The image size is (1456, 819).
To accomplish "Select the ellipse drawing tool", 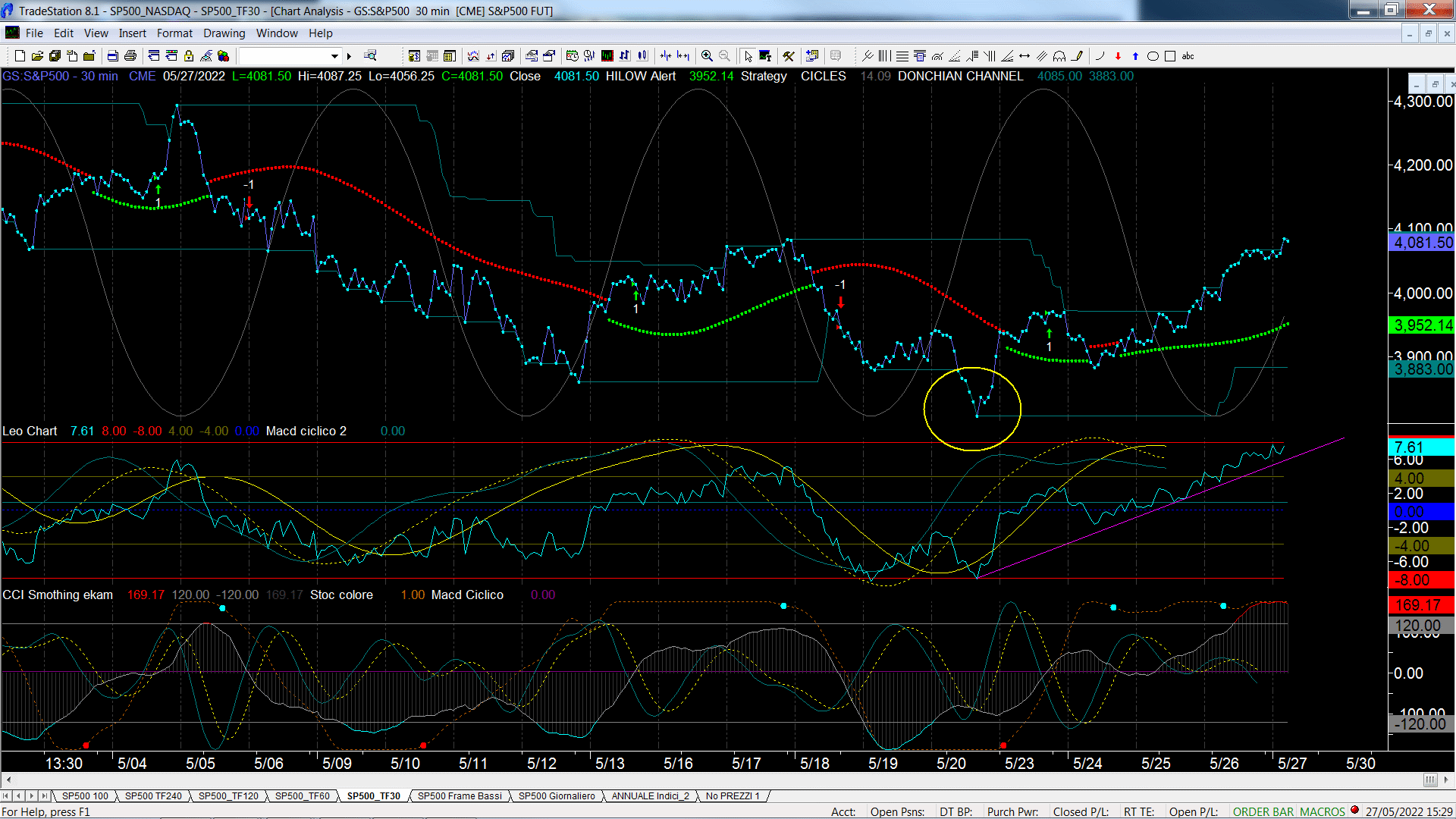I will (1153, 55).
